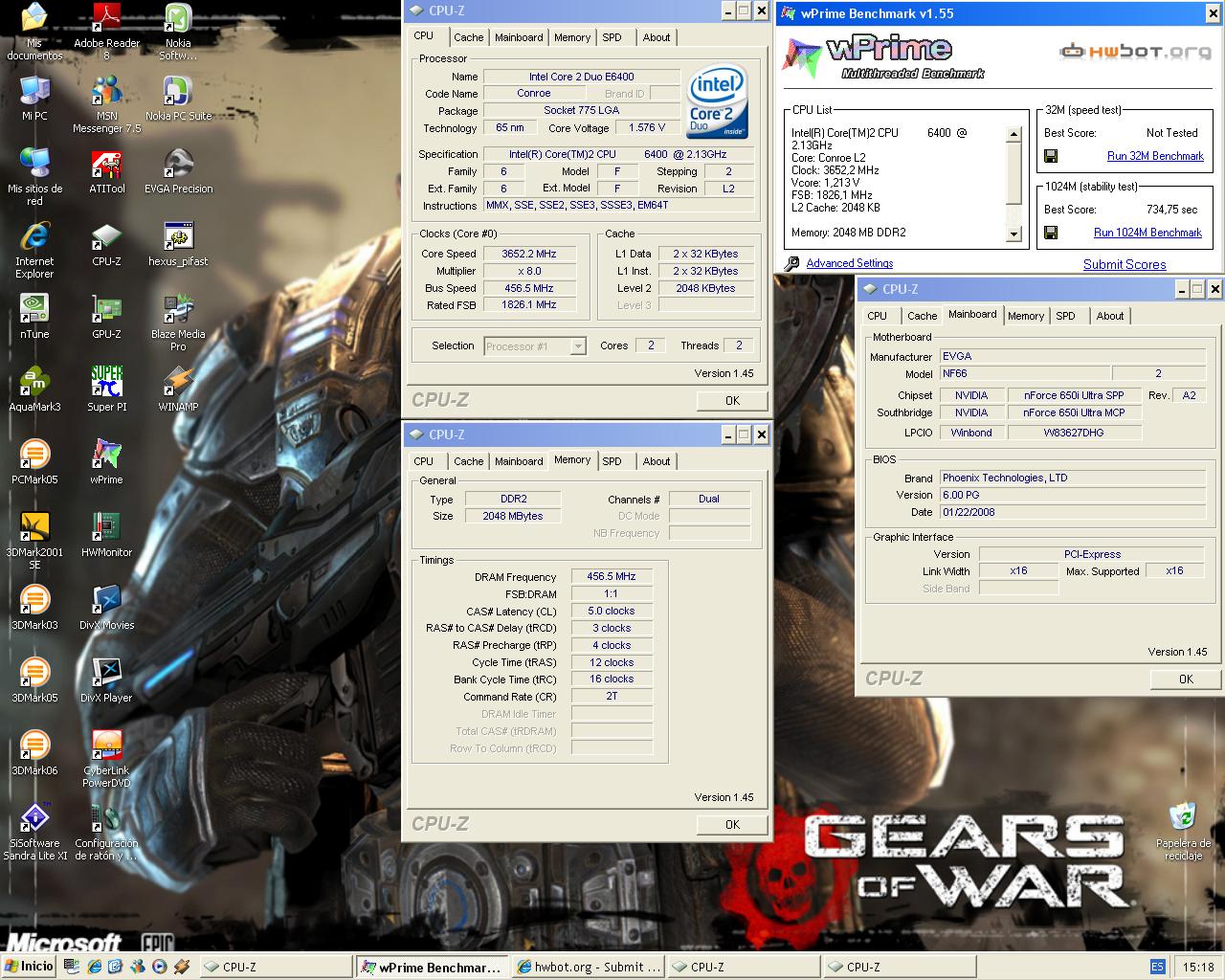
Task: Activate wPrime Benchmark taskbar button
Action: click(432, 968)
